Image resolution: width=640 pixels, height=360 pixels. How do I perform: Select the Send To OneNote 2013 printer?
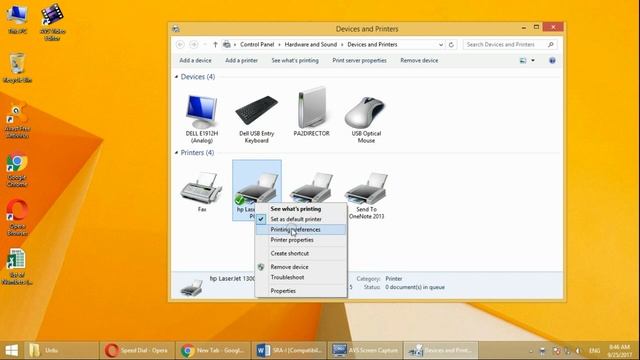pyautogui.click(x=366, y=195)
